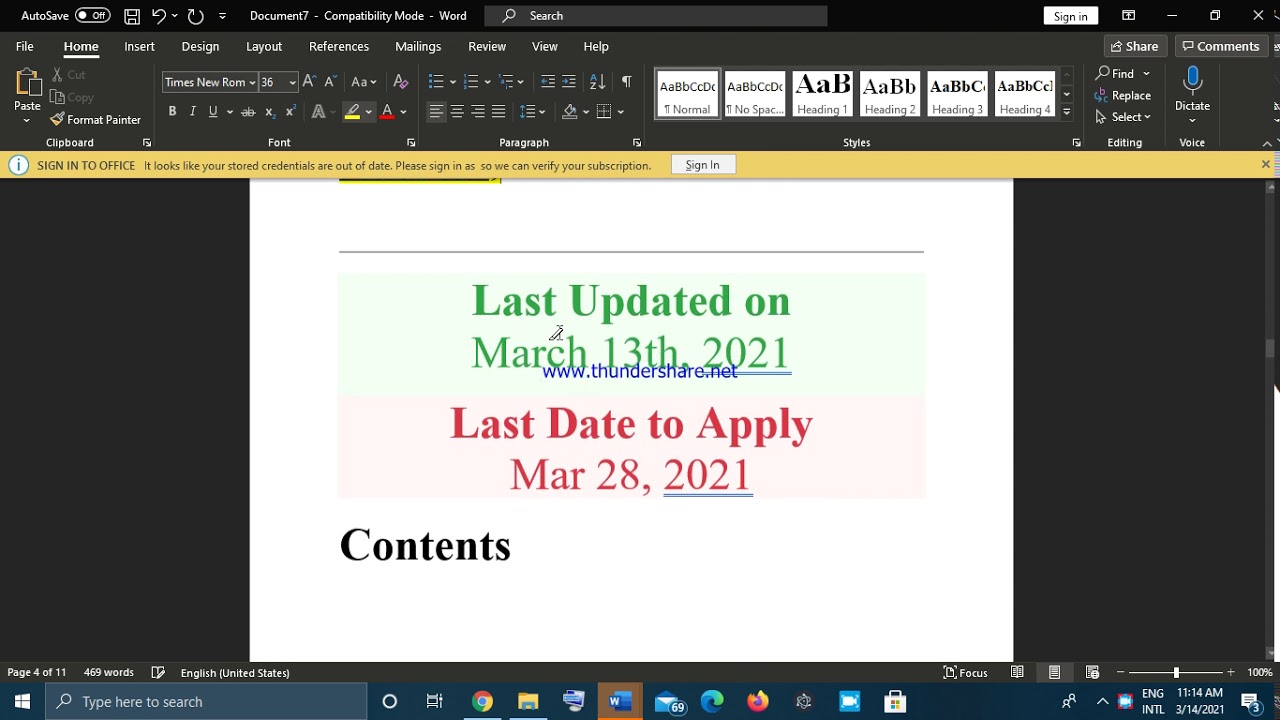This screenshot has height=720, width=1280.
Task: Increase font size with Grow Font icon
Action: tap(309, 82)
